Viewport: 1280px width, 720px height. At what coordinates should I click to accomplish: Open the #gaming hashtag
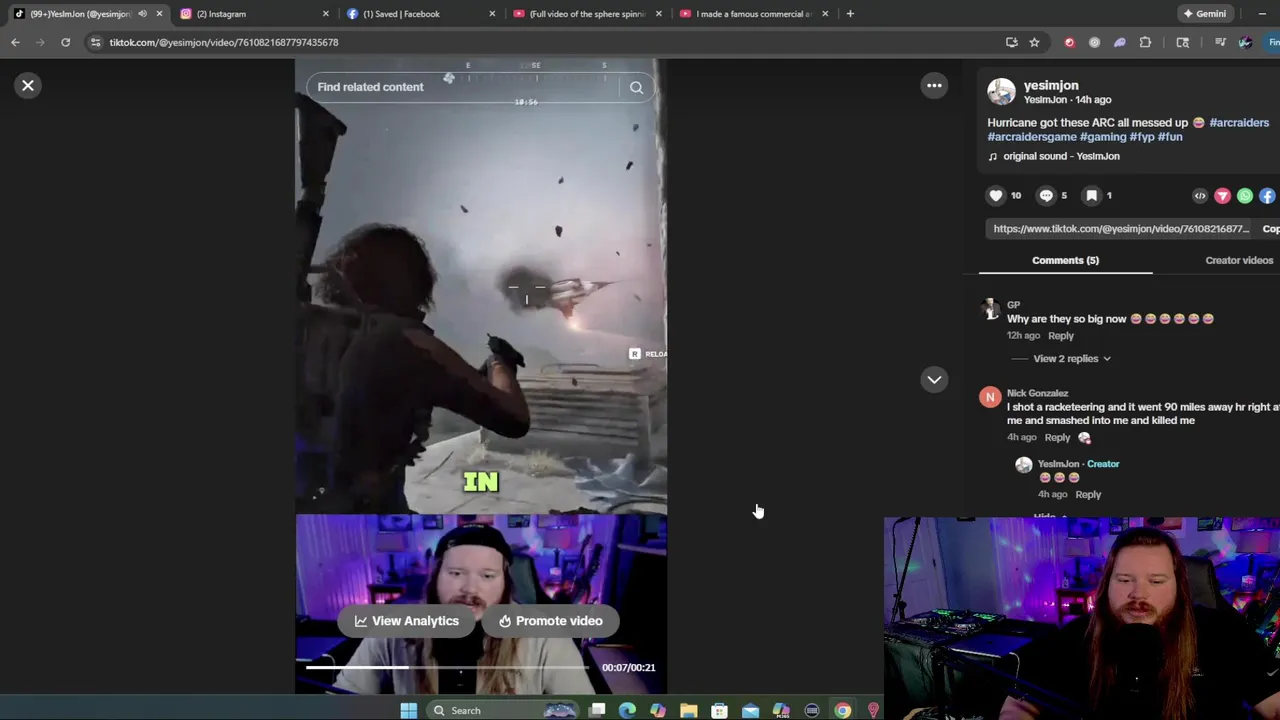coord(1103,136)
